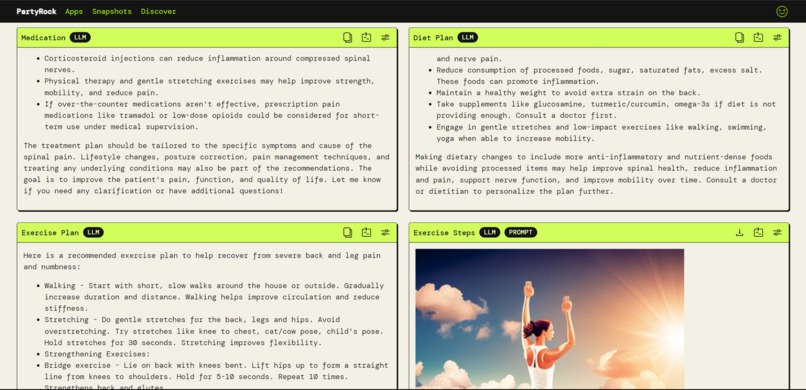806x390 pixels.
Task: Open the Snapshots navigation item
Action: 112,11
